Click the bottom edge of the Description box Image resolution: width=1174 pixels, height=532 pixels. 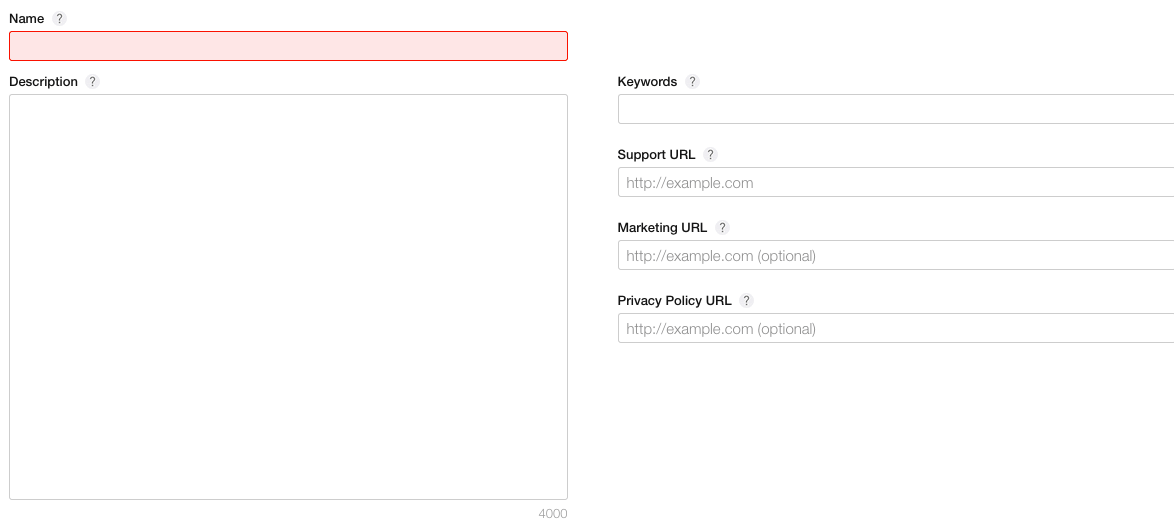(288, 499)
